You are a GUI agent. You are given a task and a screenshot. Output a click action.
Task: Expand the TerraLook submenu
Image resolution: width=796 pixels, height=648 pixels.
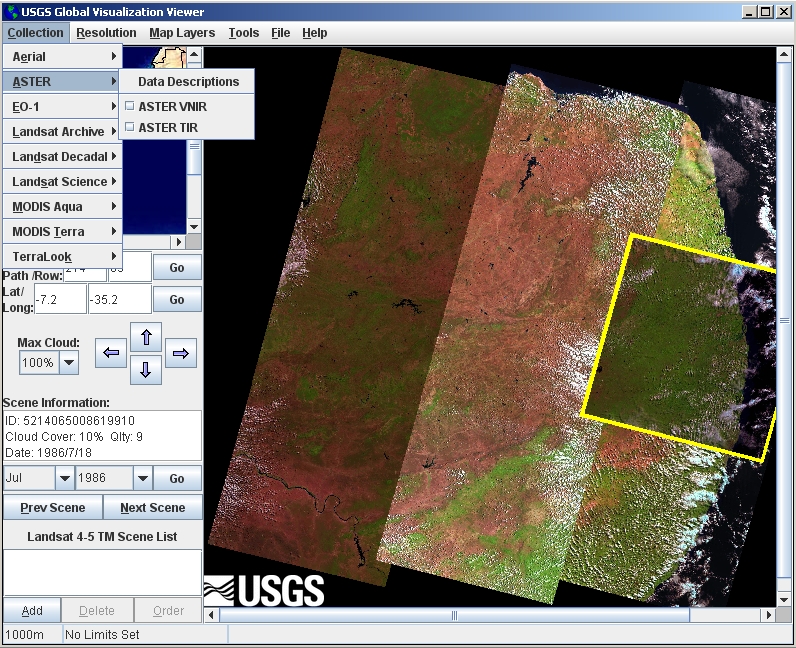pyautogui.click(x=62, y=256)
